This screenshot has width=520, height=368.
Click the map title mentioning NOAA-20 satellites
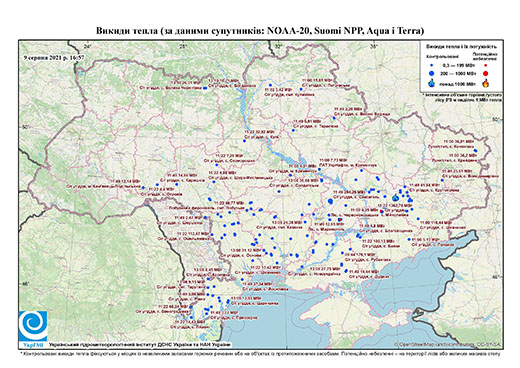260,31
